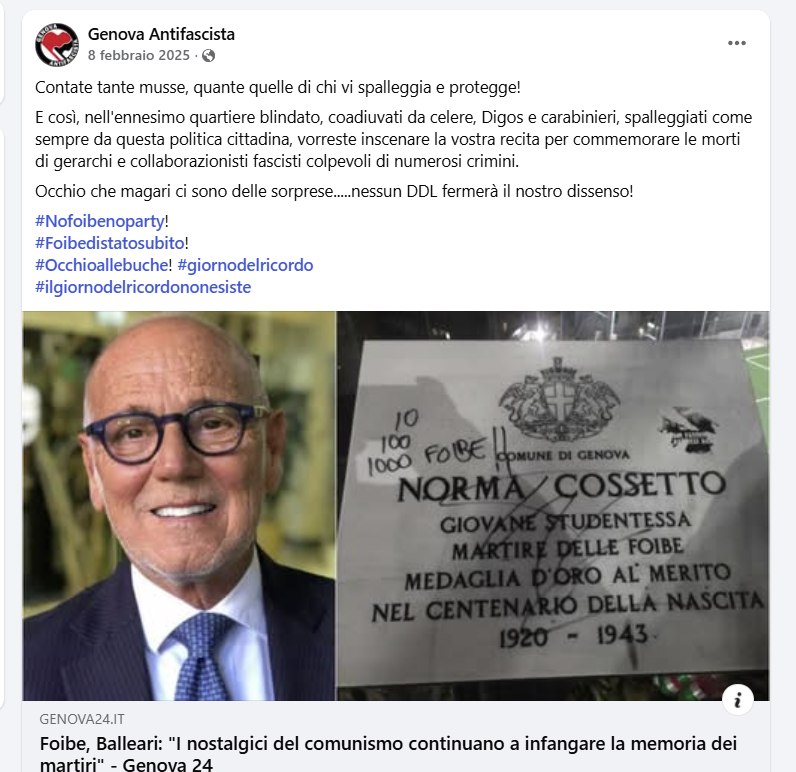Open the article headline about Foibe, Balleari
The image size is (796, 772).
tap(388, 753)
